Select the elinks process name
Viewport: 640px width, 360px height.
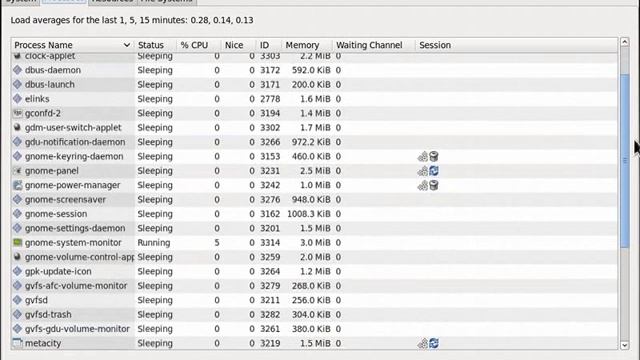[x=37, y=99]
